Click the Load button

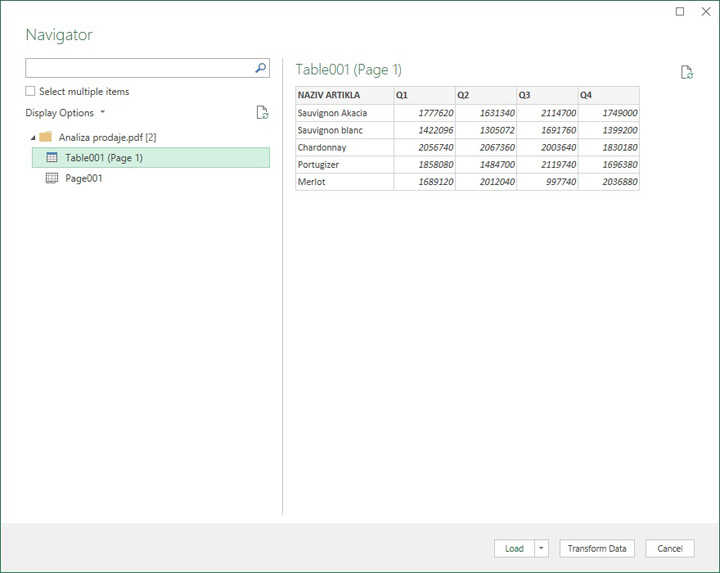pyautogui.click(x=514, y=548)
